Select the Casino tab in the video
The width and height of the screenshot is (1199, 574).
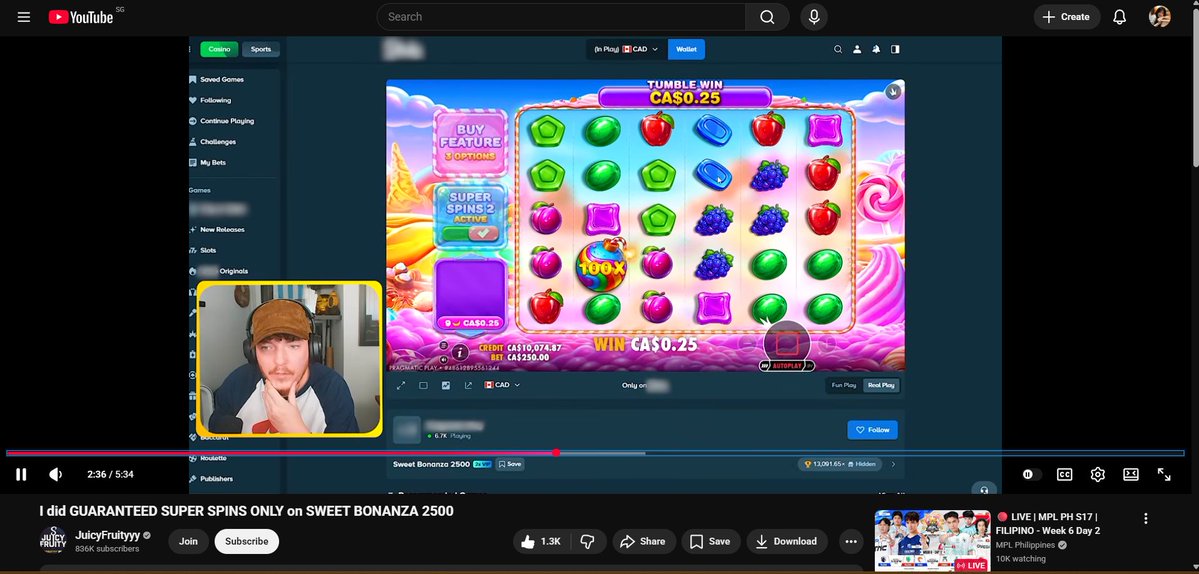click(219, 49)
